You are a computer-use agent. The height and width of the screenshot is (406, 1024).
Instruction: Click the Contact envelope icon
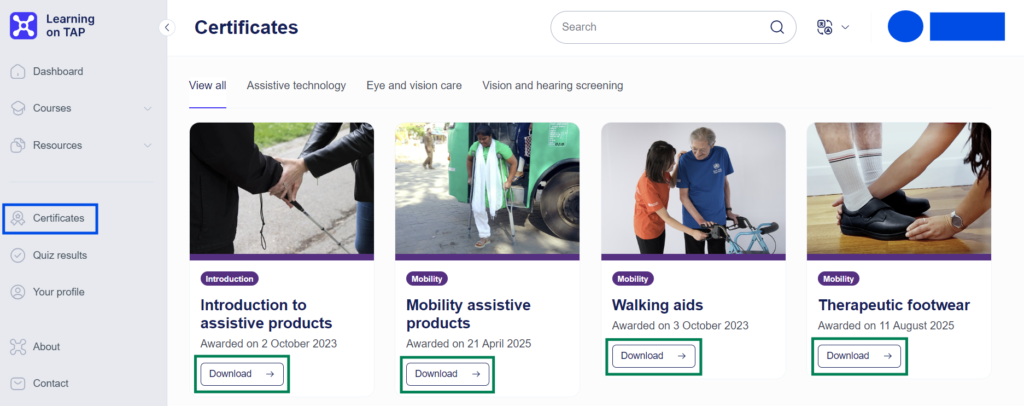pyautogui.click(x=18, y=383)
